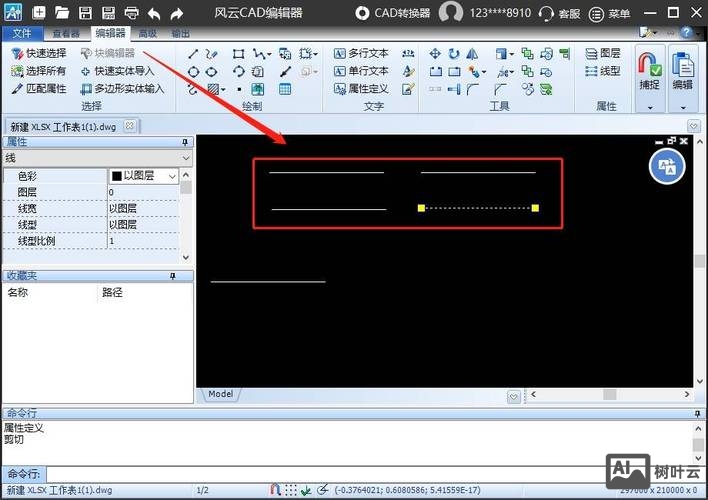Open customer service (客服) link

[559, 14]
